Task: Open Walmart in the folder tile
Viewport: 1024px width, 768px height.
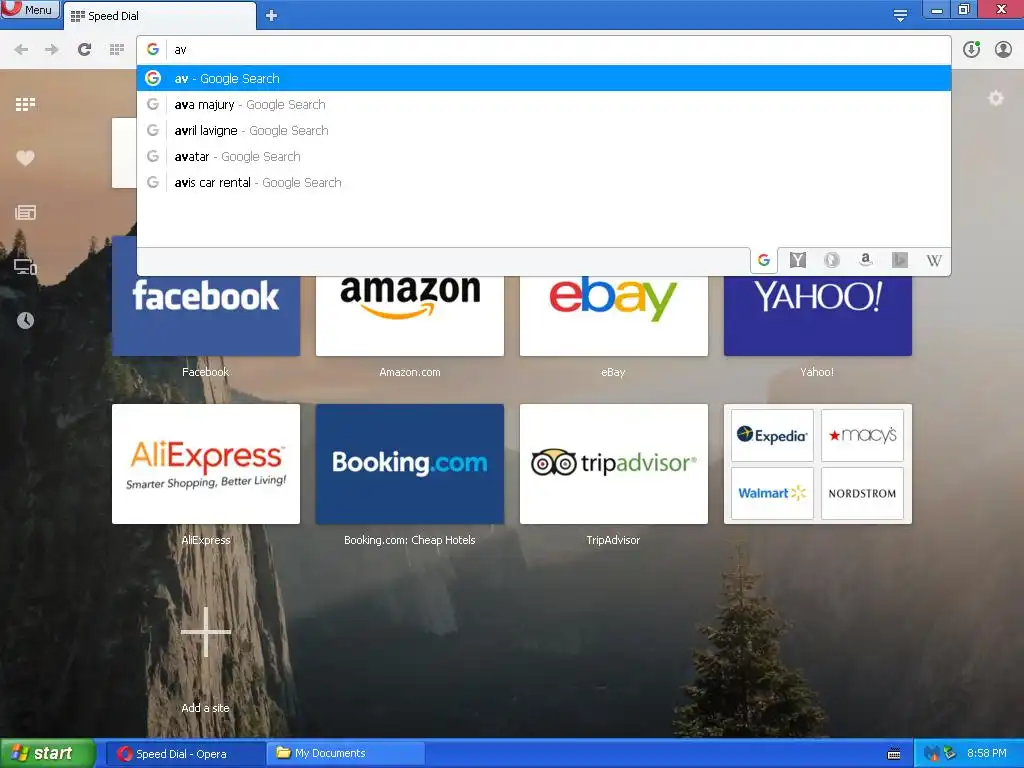Action: (x=772, y=493)
